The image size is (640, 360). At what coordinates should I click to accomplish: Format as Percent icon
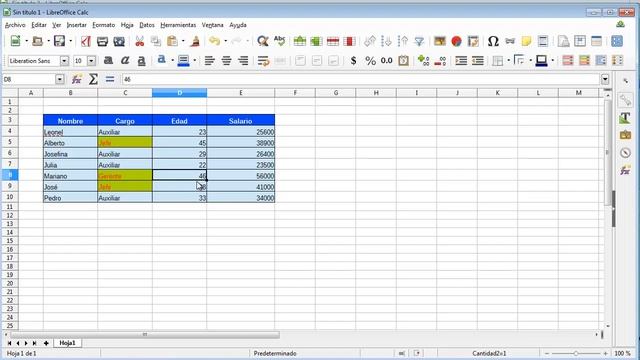(370, 61)
